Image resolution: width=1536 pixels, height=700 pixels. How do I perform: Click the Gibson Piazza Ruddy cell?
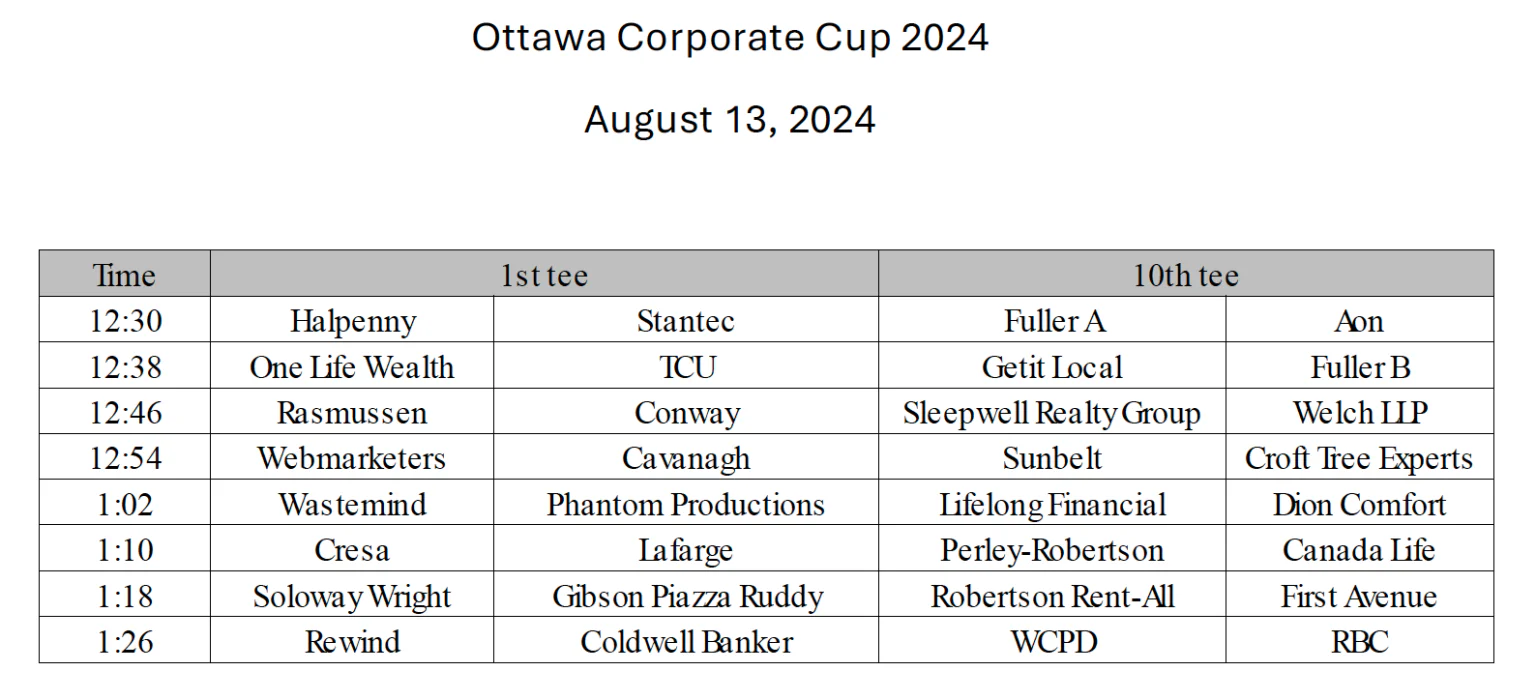coord(685,597)
